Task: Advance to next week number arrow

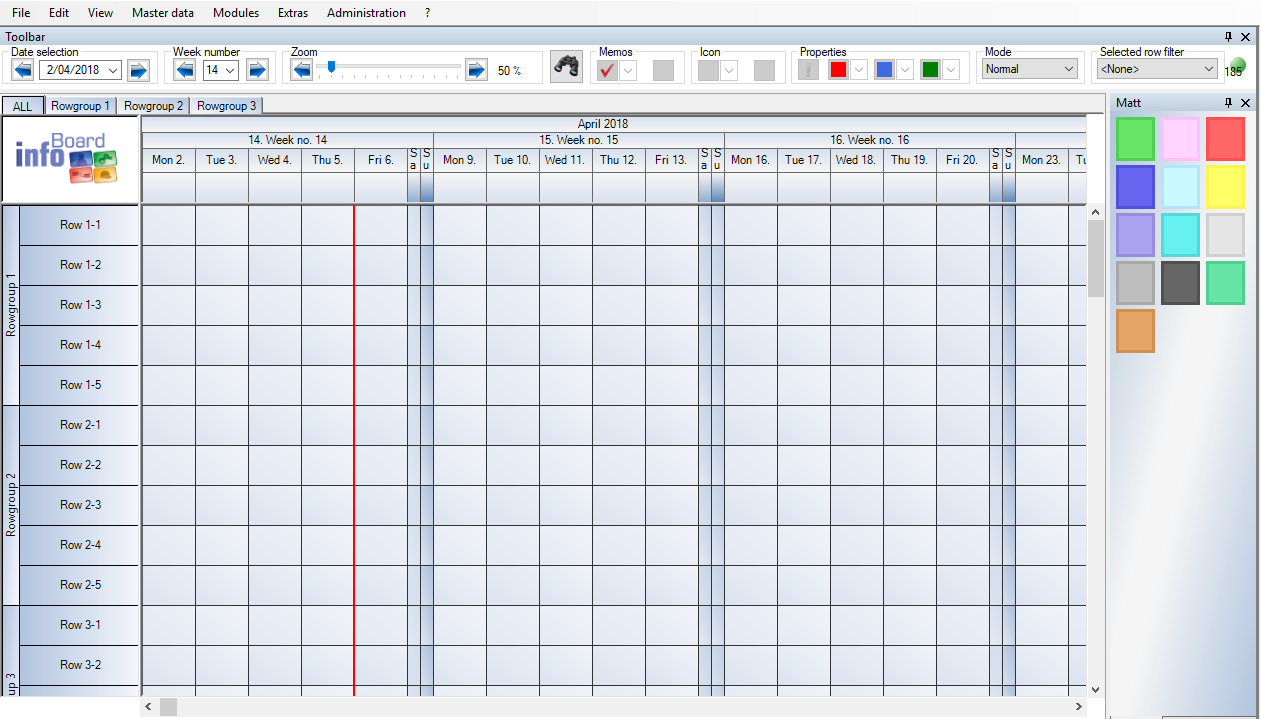Action: [x=257, y=70]
